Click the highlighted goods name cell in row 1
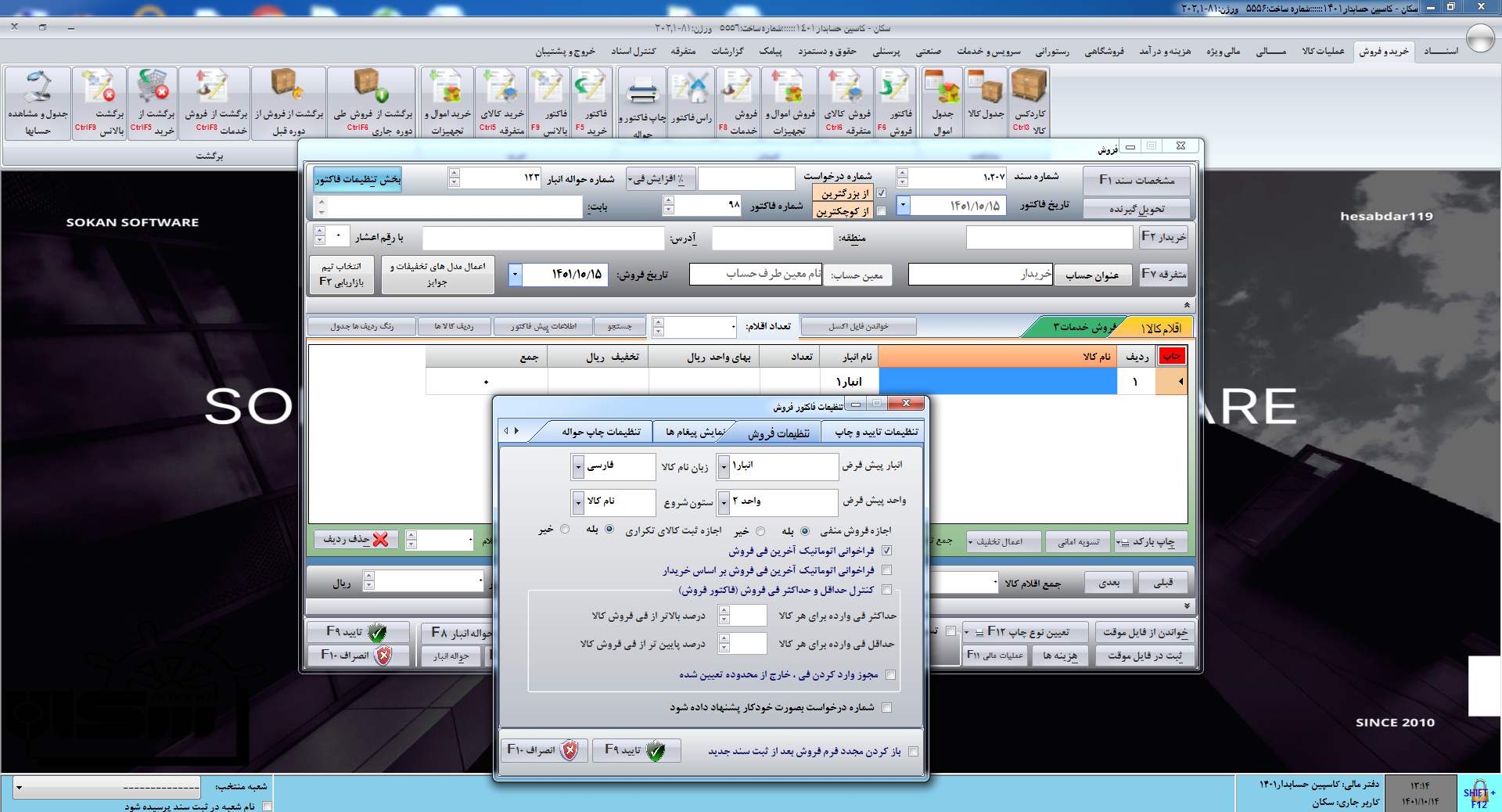The height and width of the screenshot is (812, 1502). point(997,381)
